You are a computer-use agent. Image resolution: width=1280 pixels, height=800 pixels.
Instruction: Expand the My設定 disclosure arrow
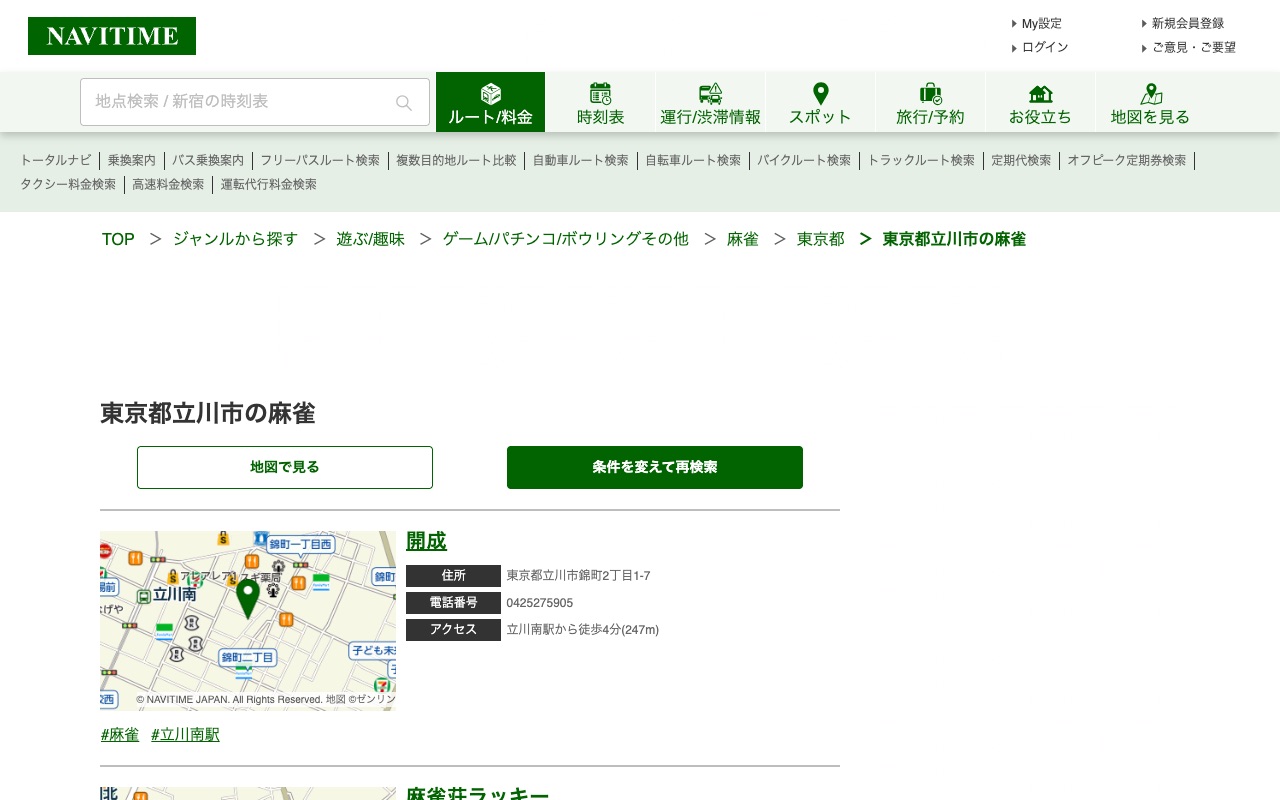click(1014, 23)
